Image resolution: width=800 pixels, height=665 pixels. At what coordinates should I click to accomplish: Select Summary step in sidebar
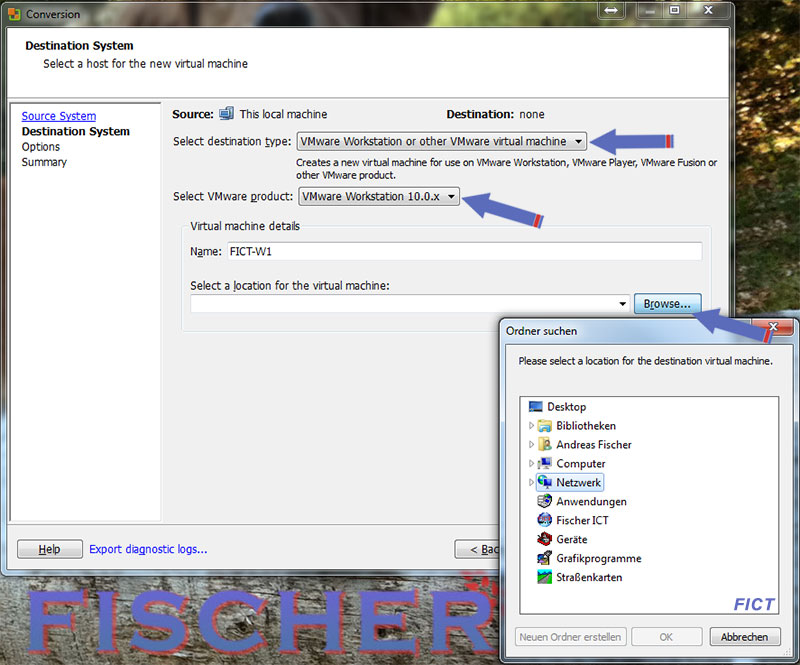click(44, 162)
